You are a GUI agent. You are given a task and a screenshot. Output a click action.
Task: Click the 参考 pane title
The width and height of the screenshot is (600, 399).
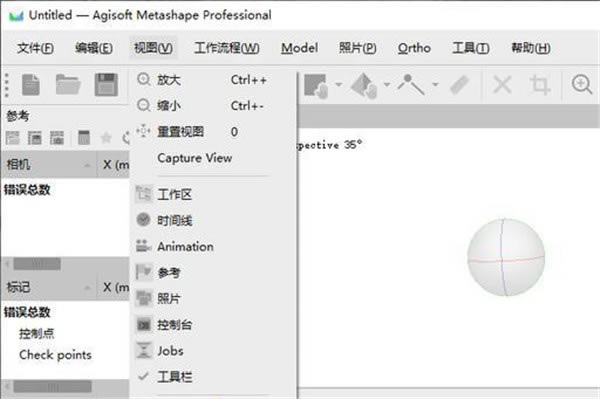[x=17, y=116]
